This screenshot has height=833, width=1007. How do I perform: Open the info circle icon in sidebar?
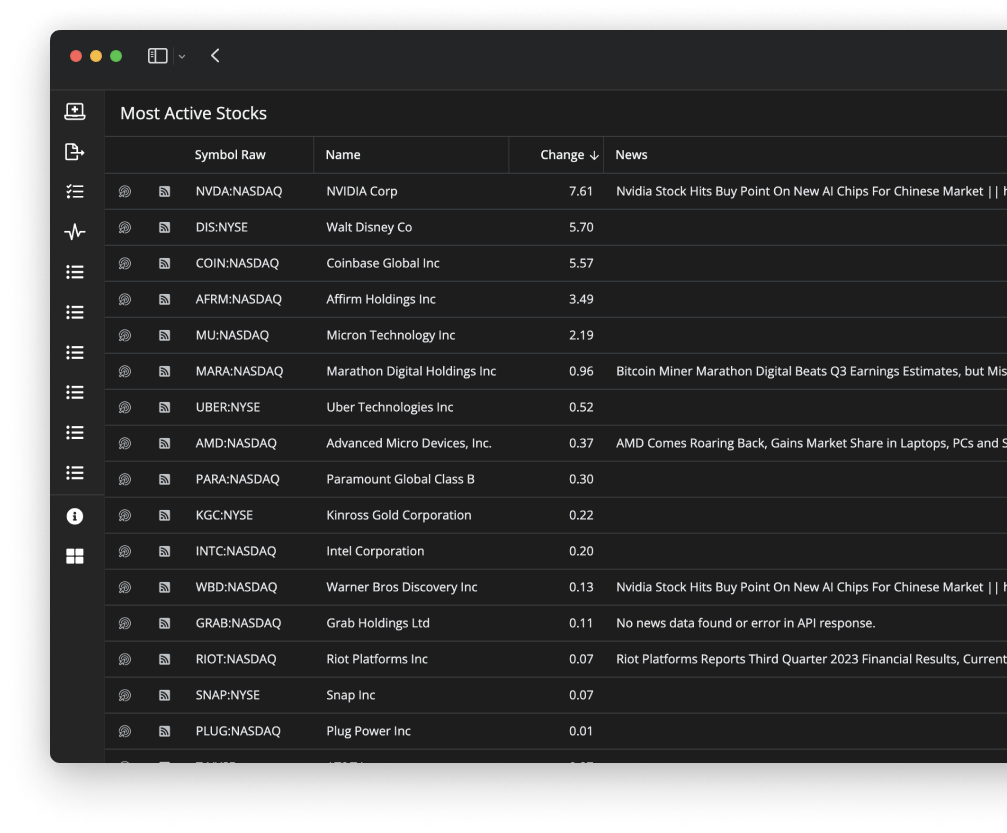coord(74,516)
